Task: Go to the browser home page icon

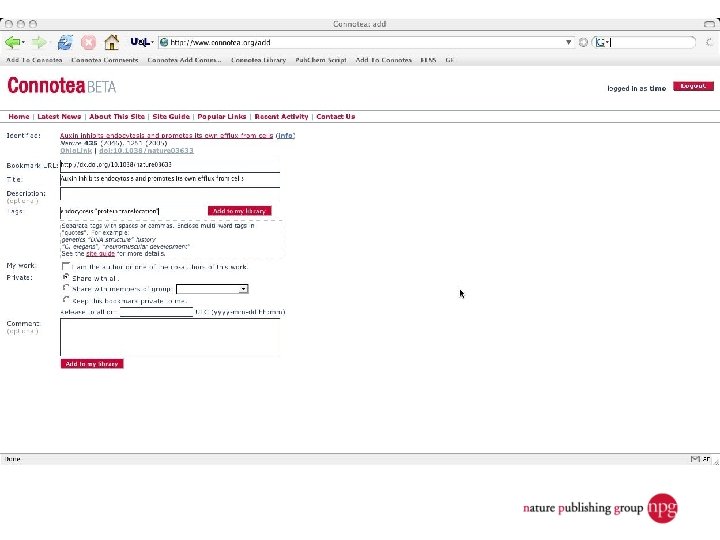Action: click(x=112, y=43)
